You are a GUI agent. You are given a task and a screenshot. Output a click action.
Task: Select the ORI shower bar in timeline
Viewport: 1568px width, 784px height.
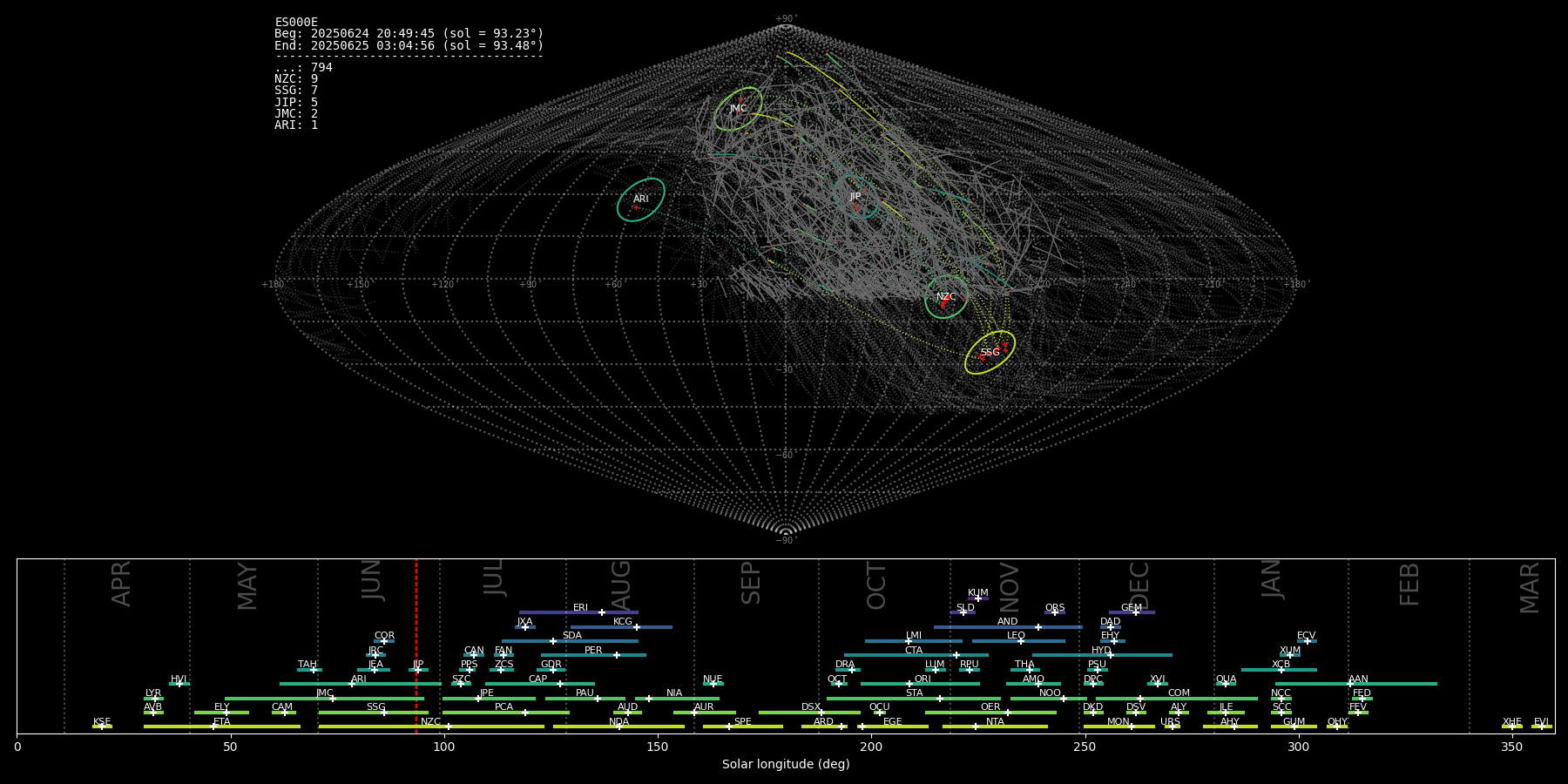coord(920,684)
